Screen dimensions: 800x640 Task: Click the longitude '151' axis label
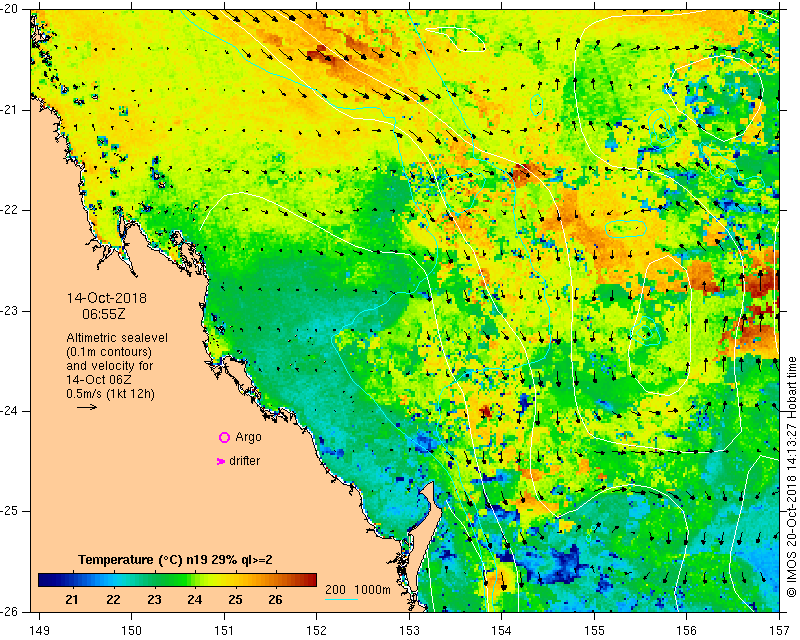point(224,630)
